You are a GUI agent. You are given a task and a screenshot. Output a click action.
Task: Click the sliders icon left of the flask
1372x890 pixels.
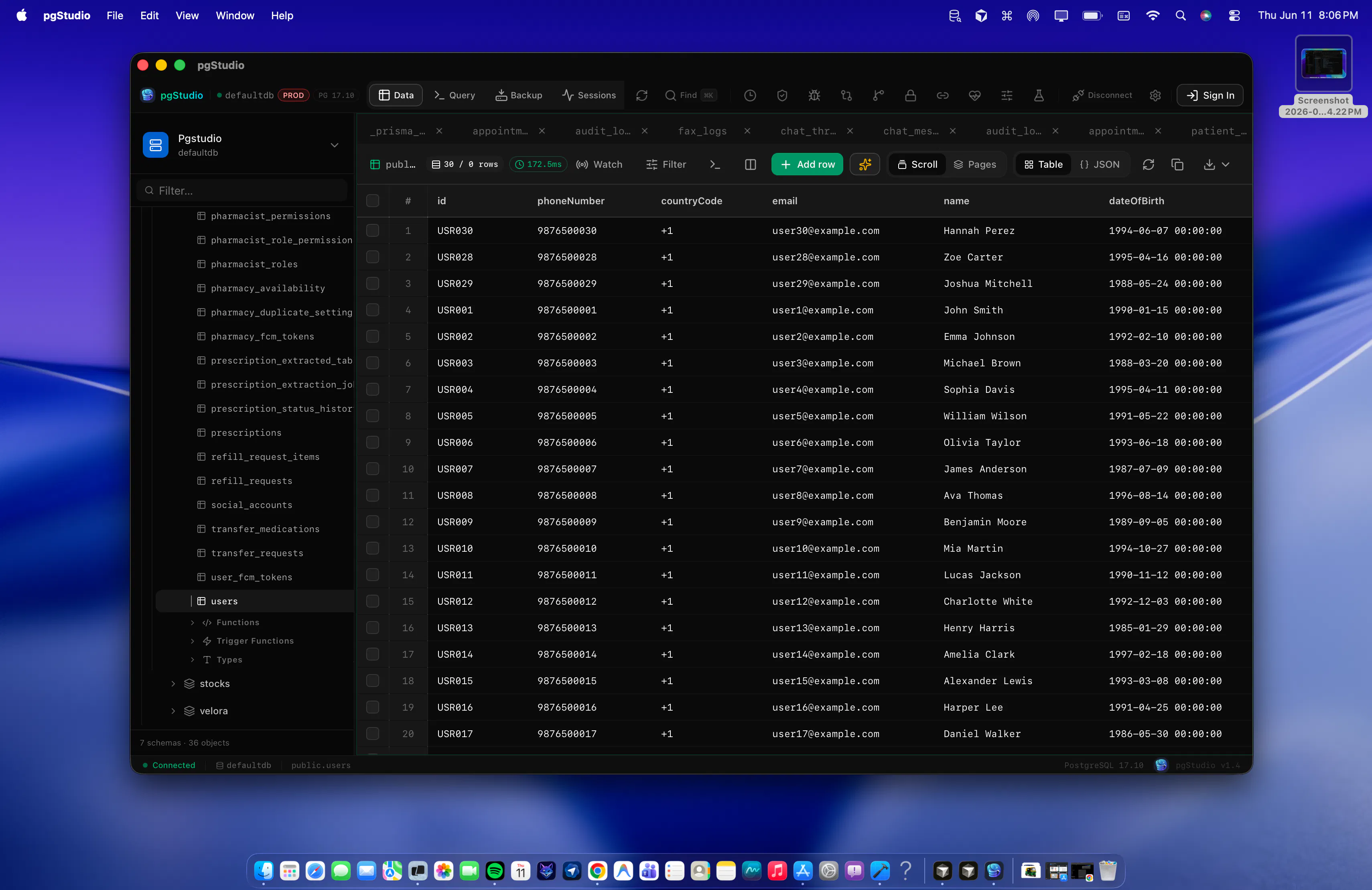1007,95
